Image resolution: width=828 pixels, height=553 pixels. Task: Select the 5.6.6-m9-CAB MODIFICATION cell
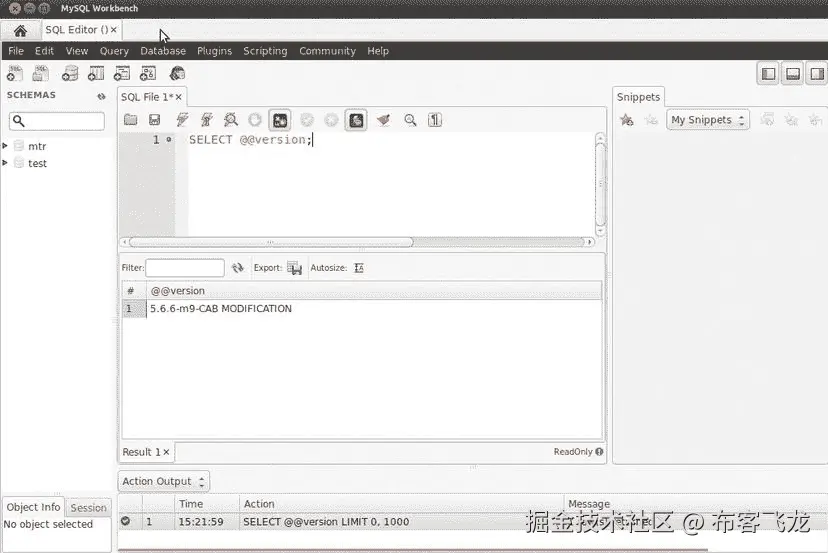pyautogui.click(x=221, y=308)
